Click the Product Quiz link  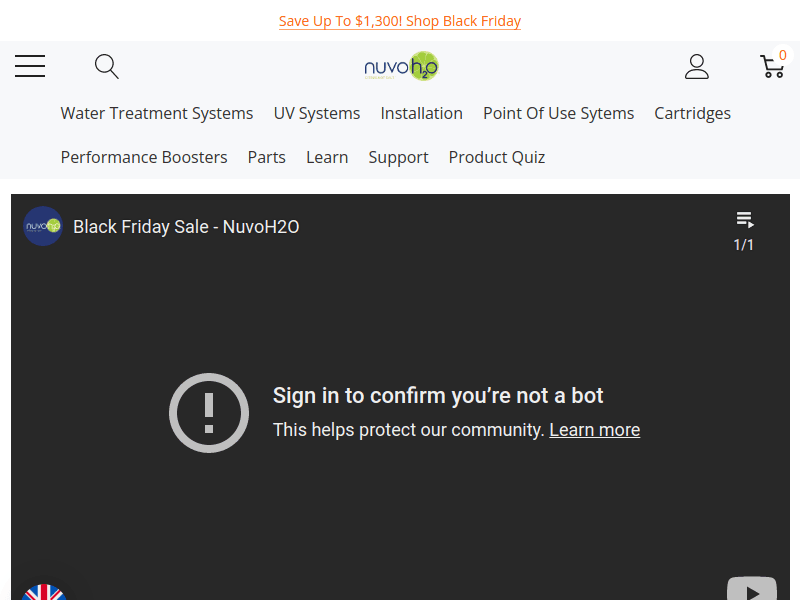pyautogui.click(x=497, y=157)
